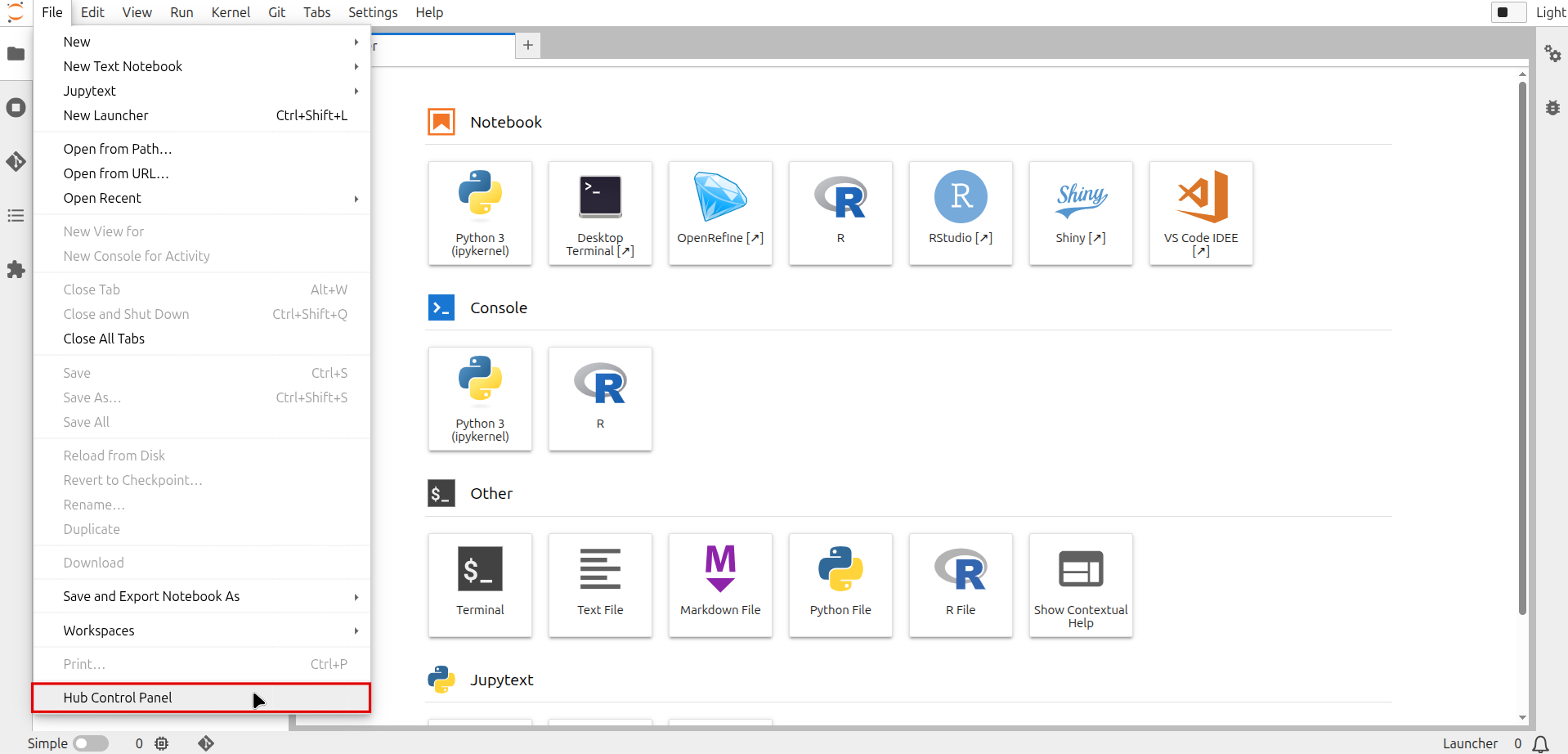Open the Tabs menu
The width and height of the screenshot is (1568, 754).
click(x=317, y=12)
